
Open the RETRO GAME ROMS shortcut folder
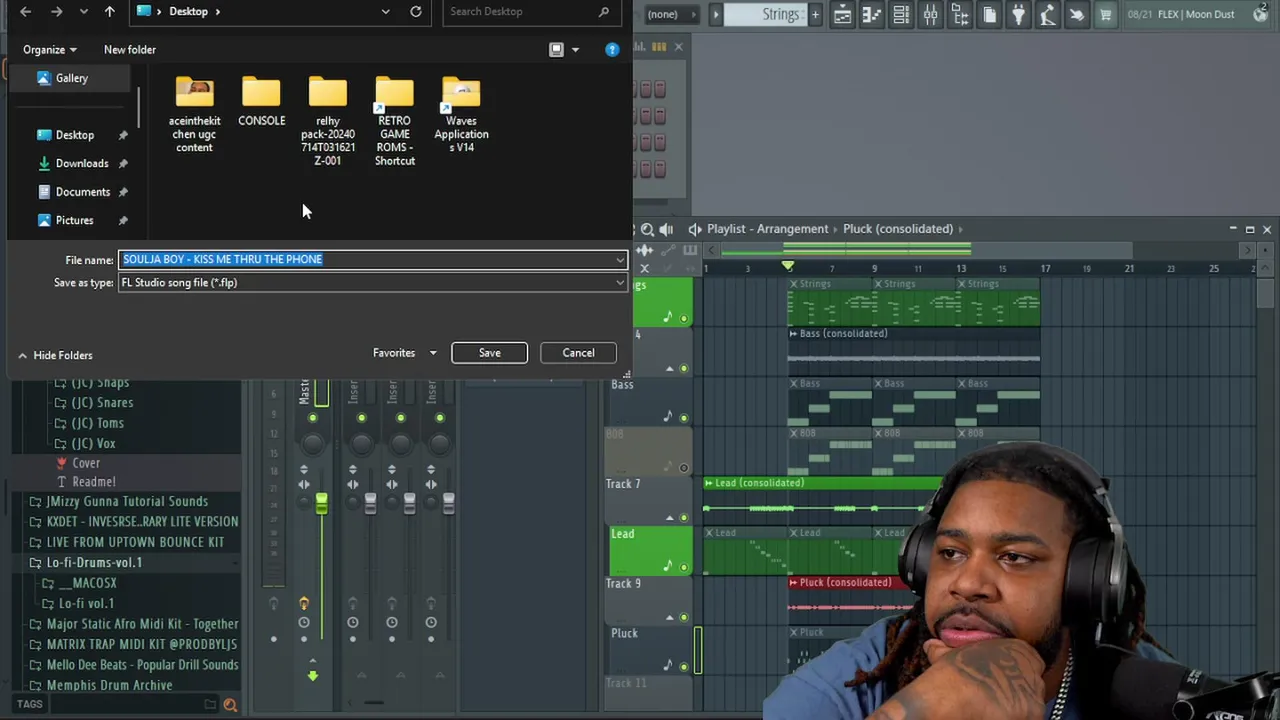[x=394, y=121]
